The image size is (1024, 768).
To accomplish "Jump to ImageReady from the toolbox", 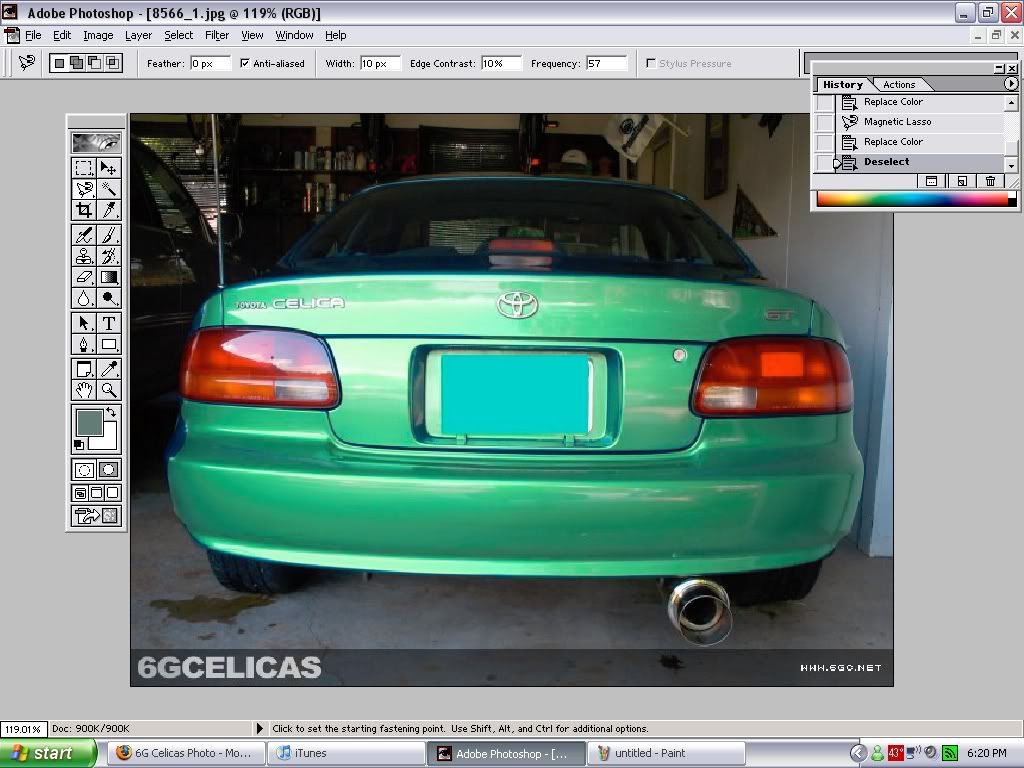I will (96, 515).
